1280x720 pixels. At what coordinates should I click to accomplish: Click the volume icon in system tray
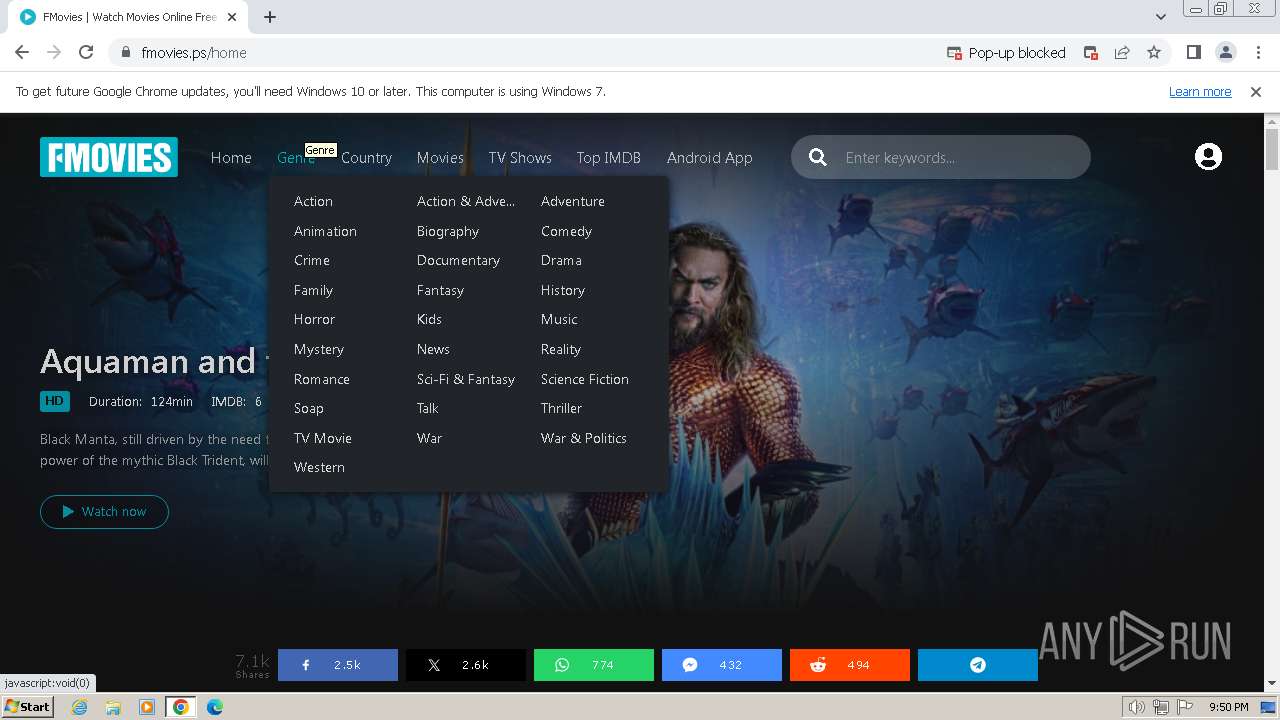pos(1136,707)
